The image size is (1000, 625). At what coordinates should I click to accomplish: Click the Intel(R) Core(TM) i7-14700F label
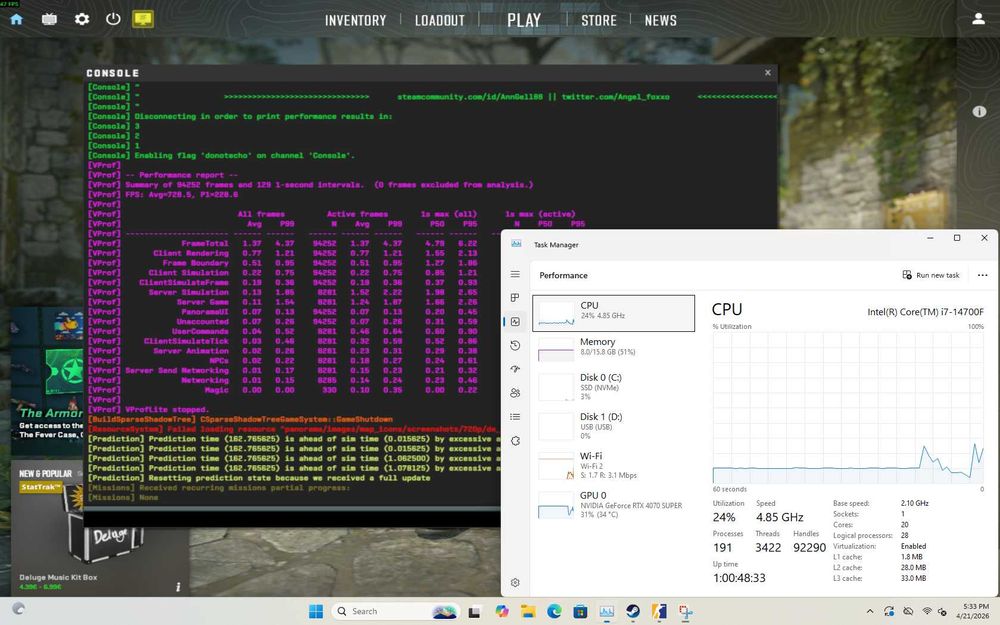[925, 312]
